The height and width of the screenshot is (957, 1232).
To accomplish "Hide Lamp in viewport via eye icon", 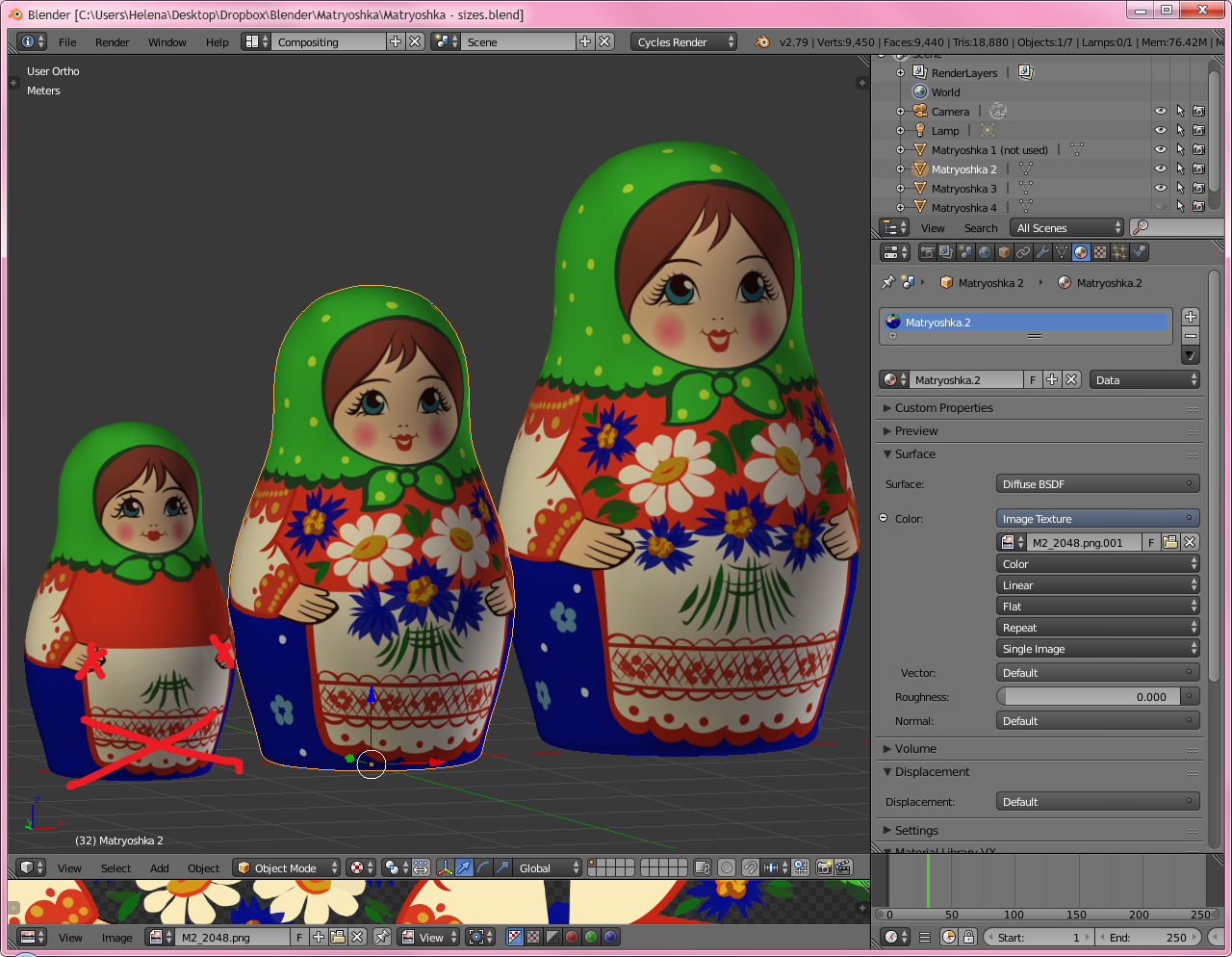I will (1161, 130).
